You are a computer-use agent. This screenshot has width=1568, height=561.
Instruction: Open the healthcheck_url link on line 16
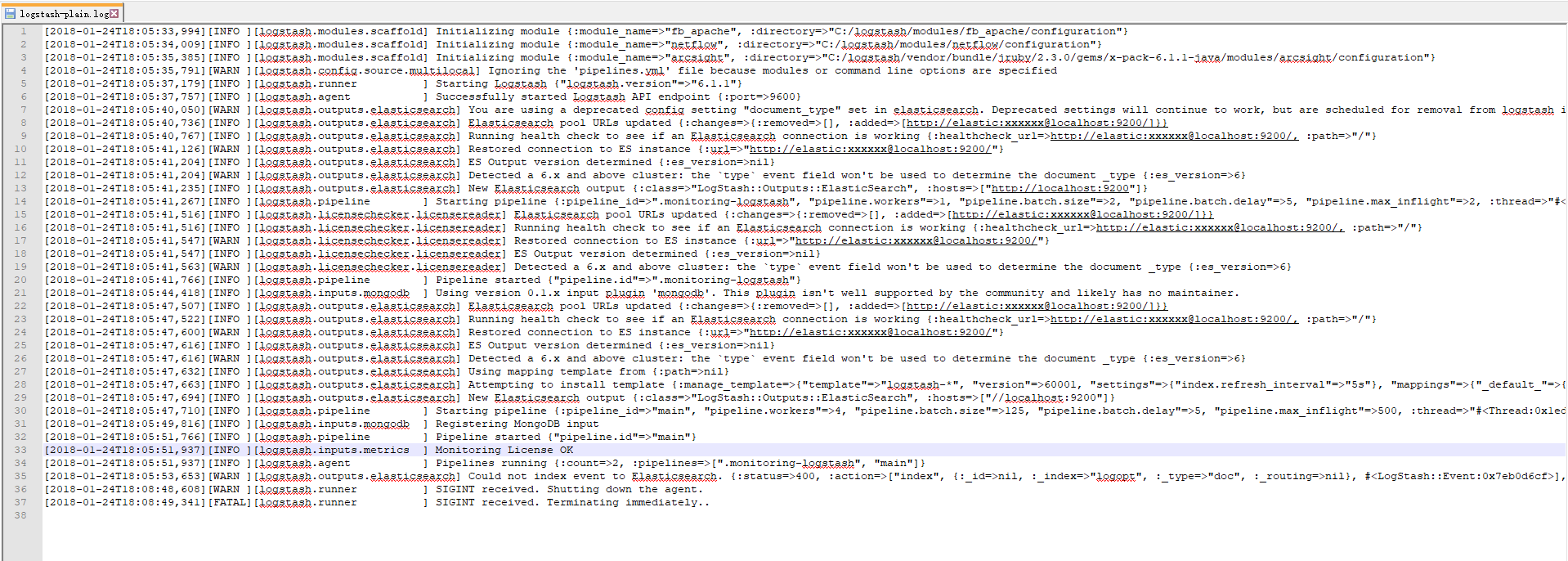coord(1220,227)
